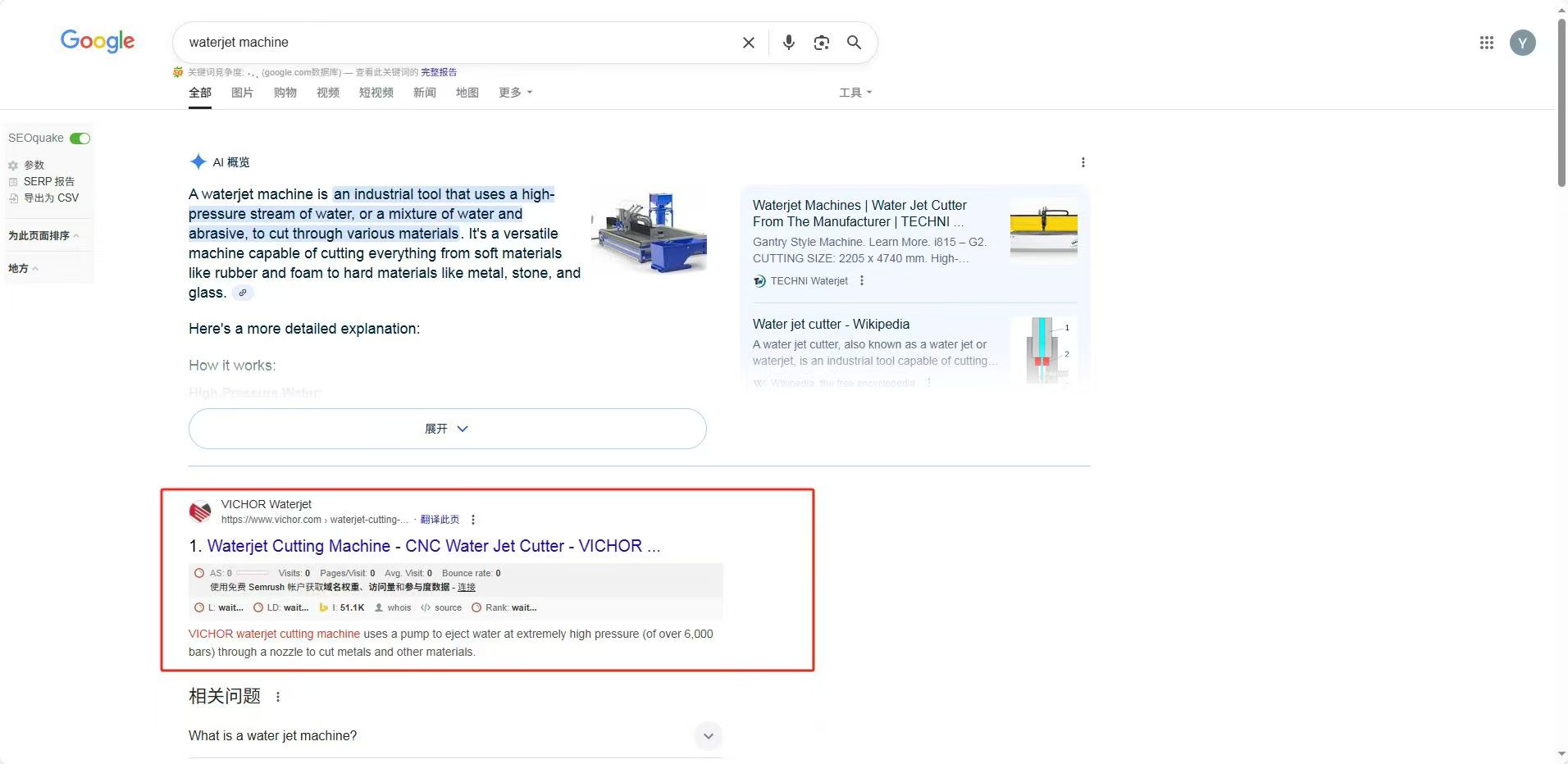Open the Google account avatar menu
Image resolution: width=1568 pixels, height=764 pixels.
(x=1522, y=43)
